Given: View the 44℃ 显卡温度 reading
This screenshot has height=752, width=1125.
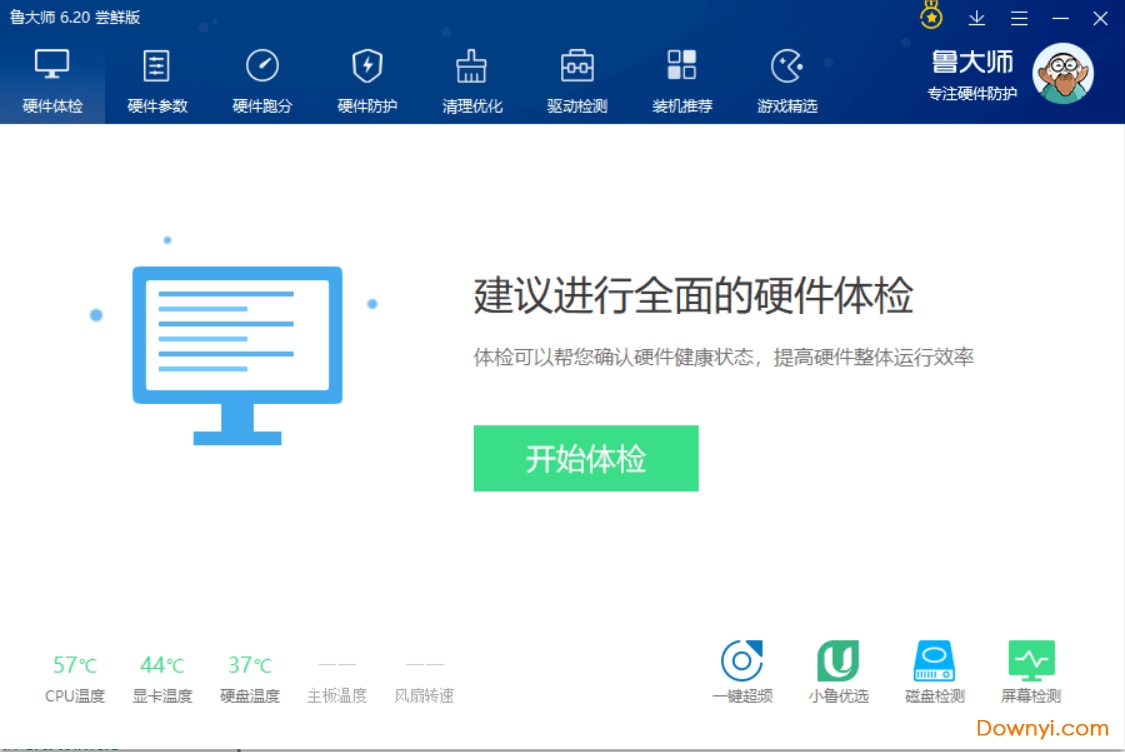Looking at the screenshot, I should [x=162, y=666].
